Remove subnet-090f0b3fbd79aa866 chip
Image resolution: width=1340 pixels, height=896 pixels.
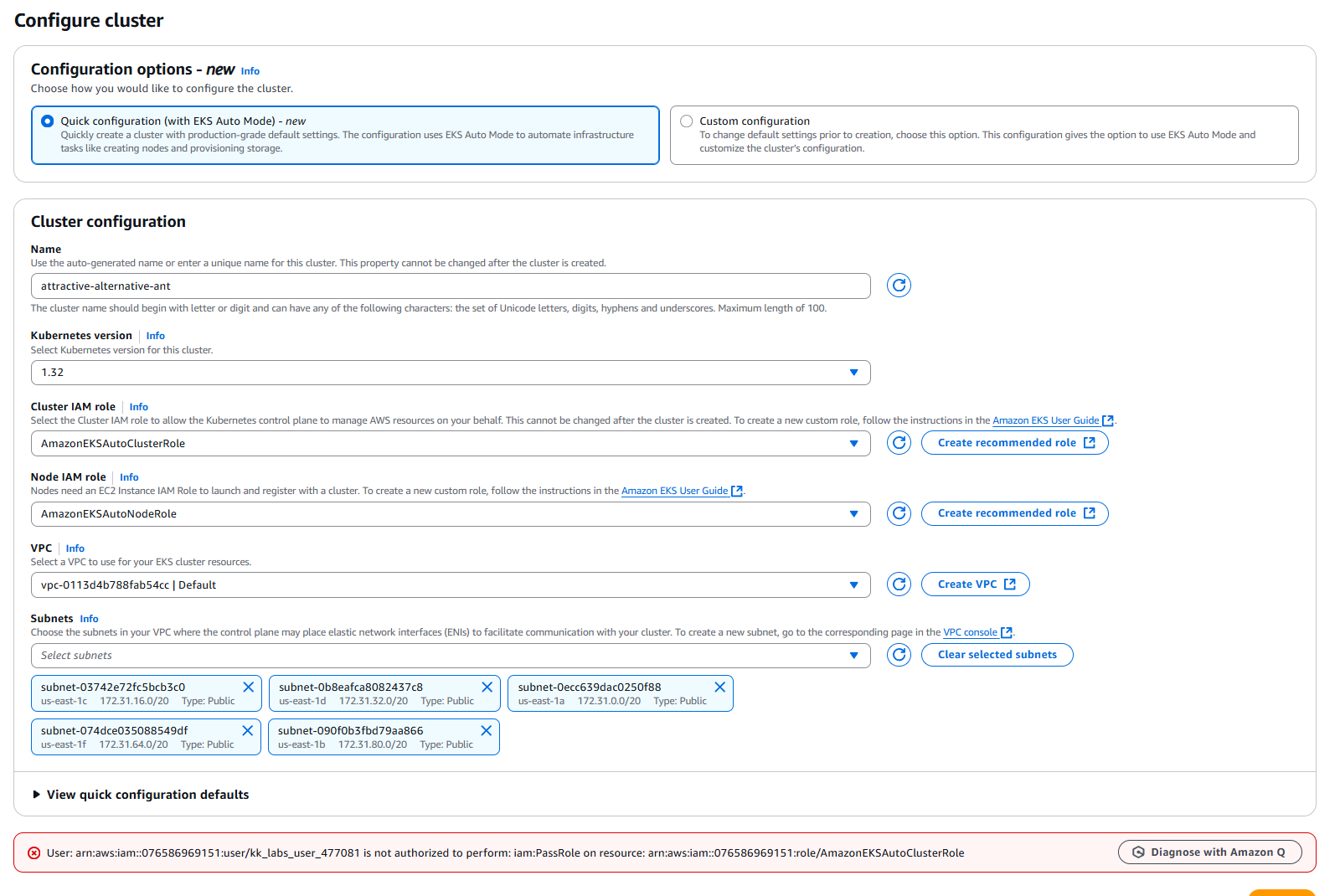click(487, 731)
